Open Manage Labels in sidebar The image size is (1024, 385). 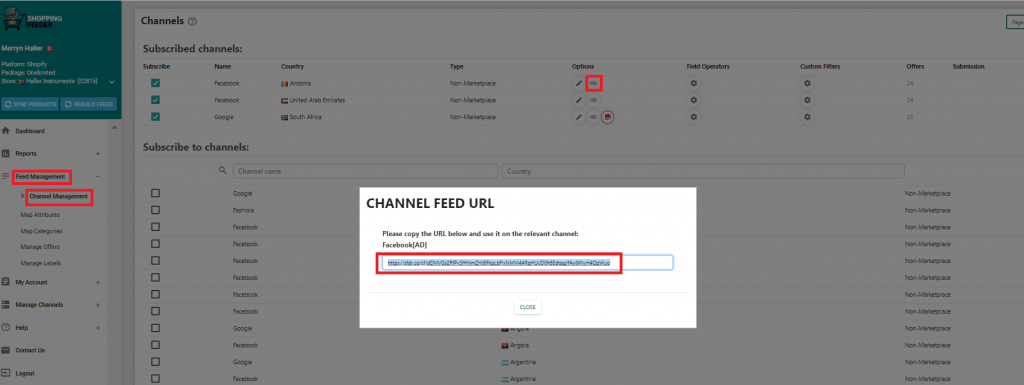point(39,263)
